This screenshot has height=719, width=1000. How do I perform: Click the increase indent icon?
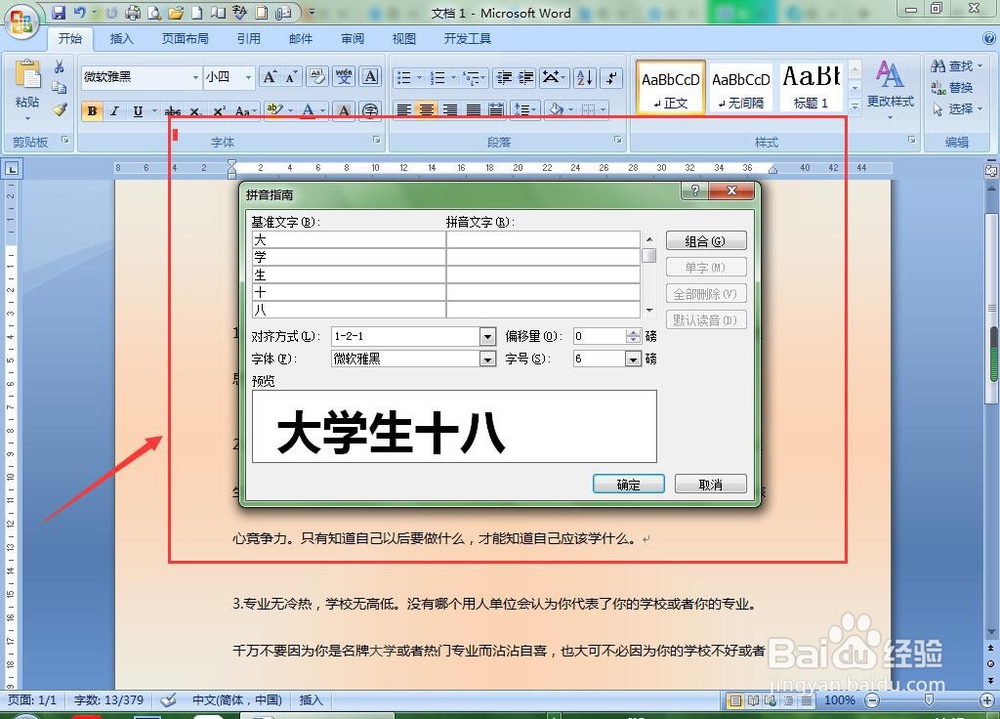point(526,77)
